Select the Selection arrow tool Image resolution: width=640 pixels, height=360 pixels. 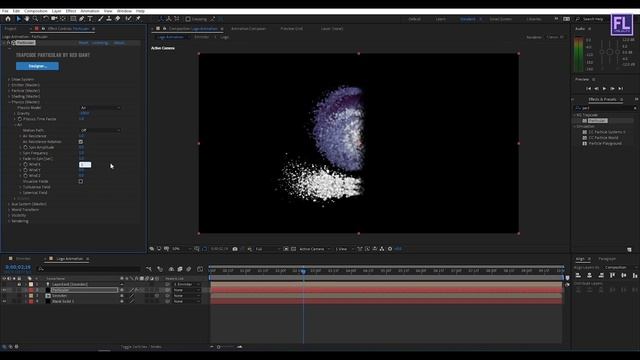click(18, 19)
